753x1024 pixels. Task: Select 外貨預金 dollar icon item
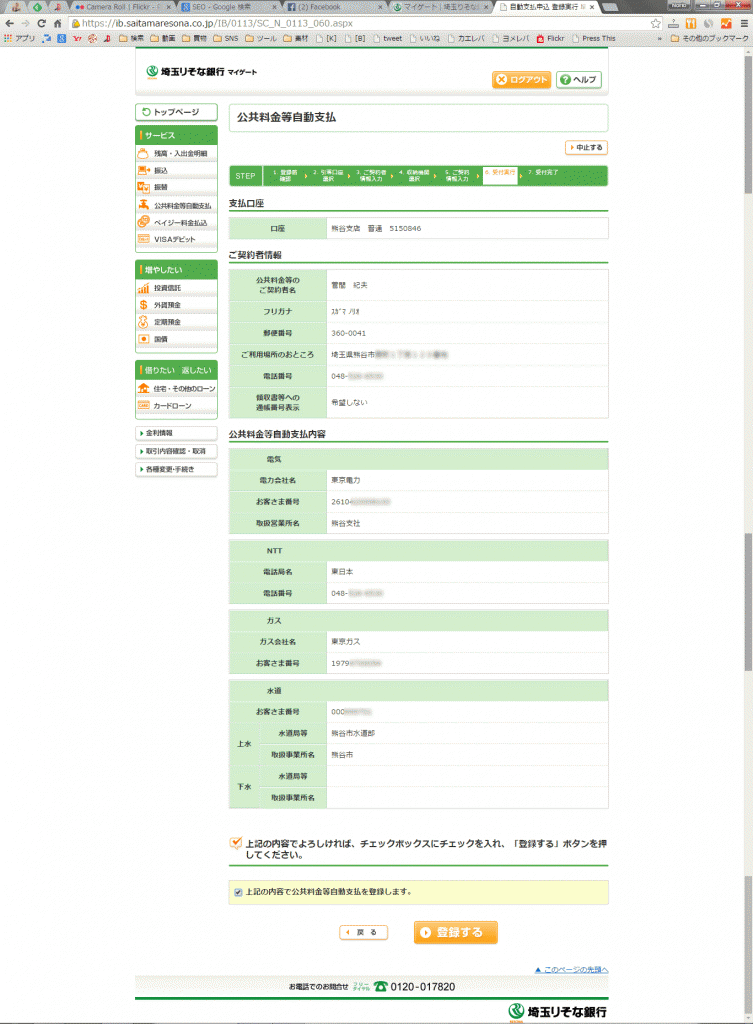pyautogui.click(x=144, y=305)
